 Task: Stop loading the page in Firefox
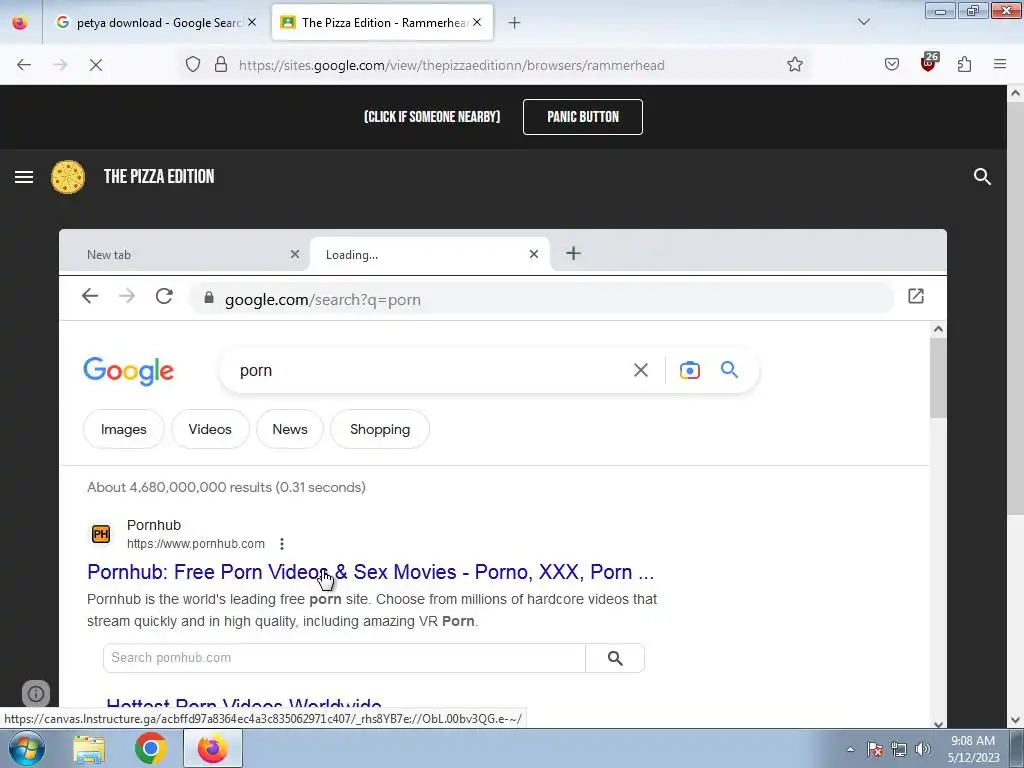pos(96,65)
